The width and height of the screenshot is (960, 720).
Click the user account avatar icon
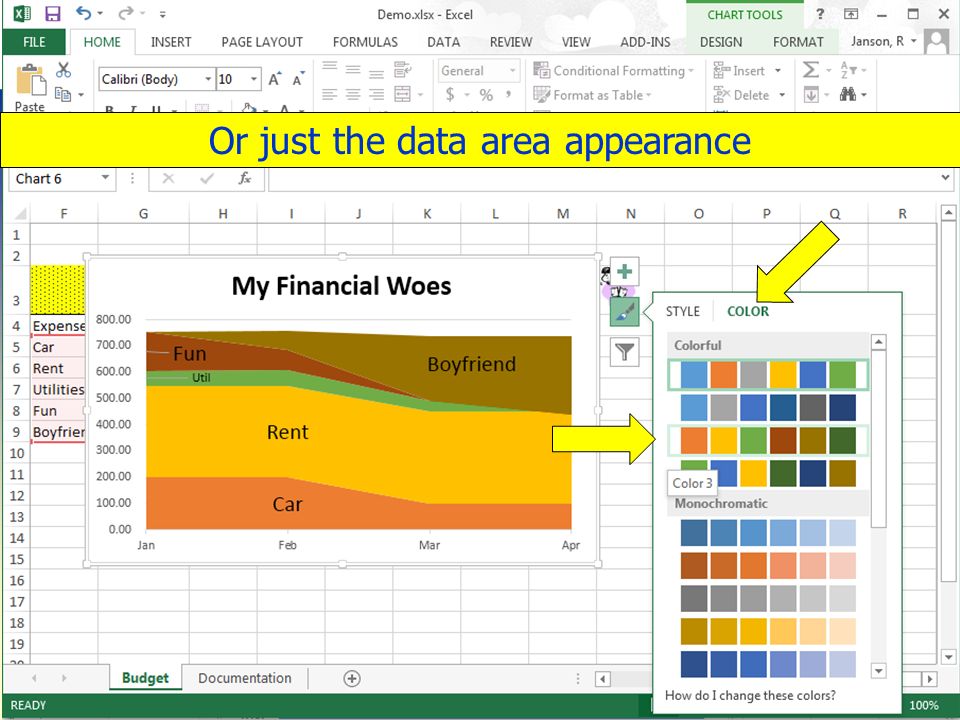pos(936,42)
